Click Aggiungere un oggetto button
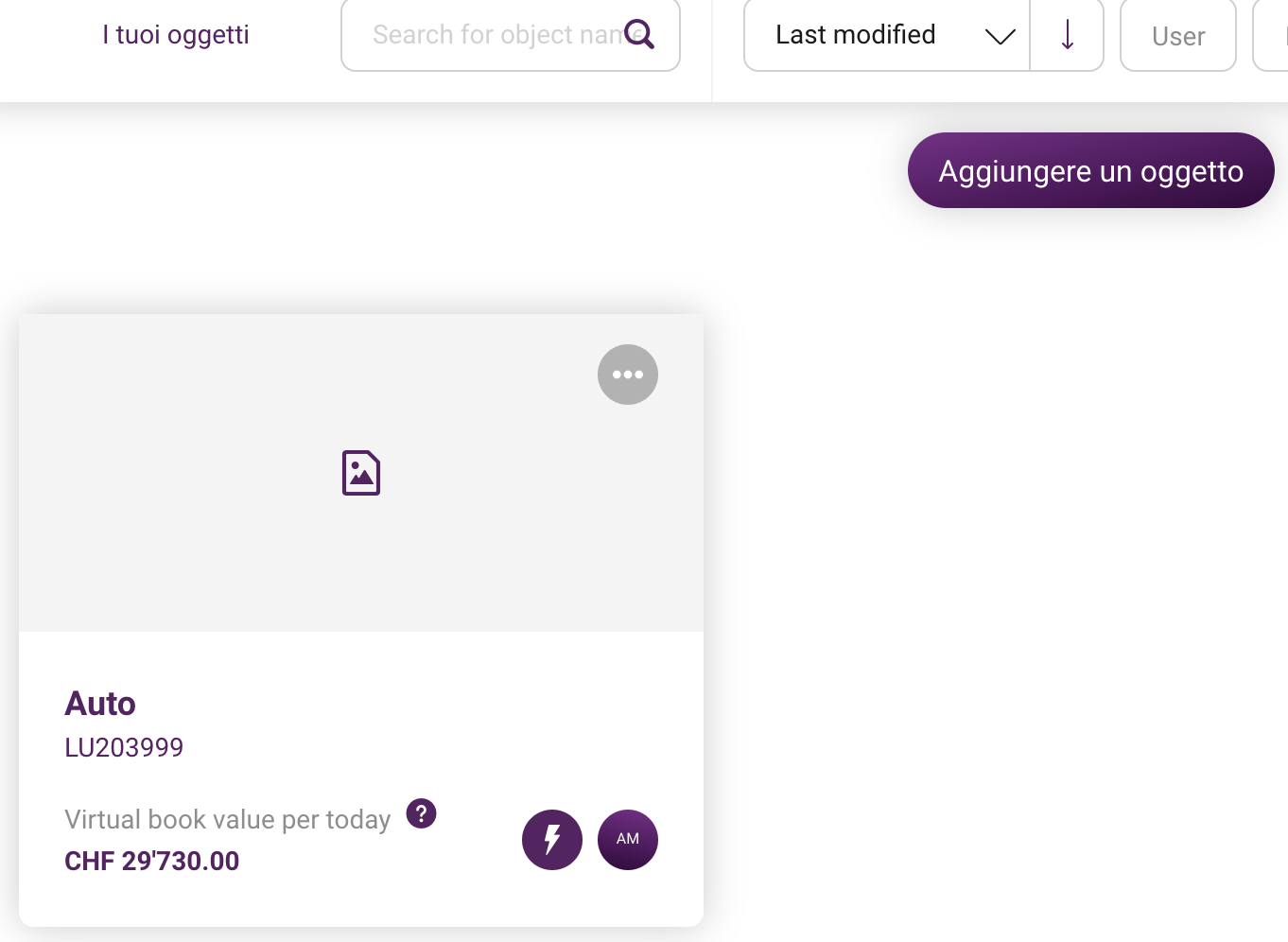Screen dimensions: 1288x942 click(x=1091, y=170)
